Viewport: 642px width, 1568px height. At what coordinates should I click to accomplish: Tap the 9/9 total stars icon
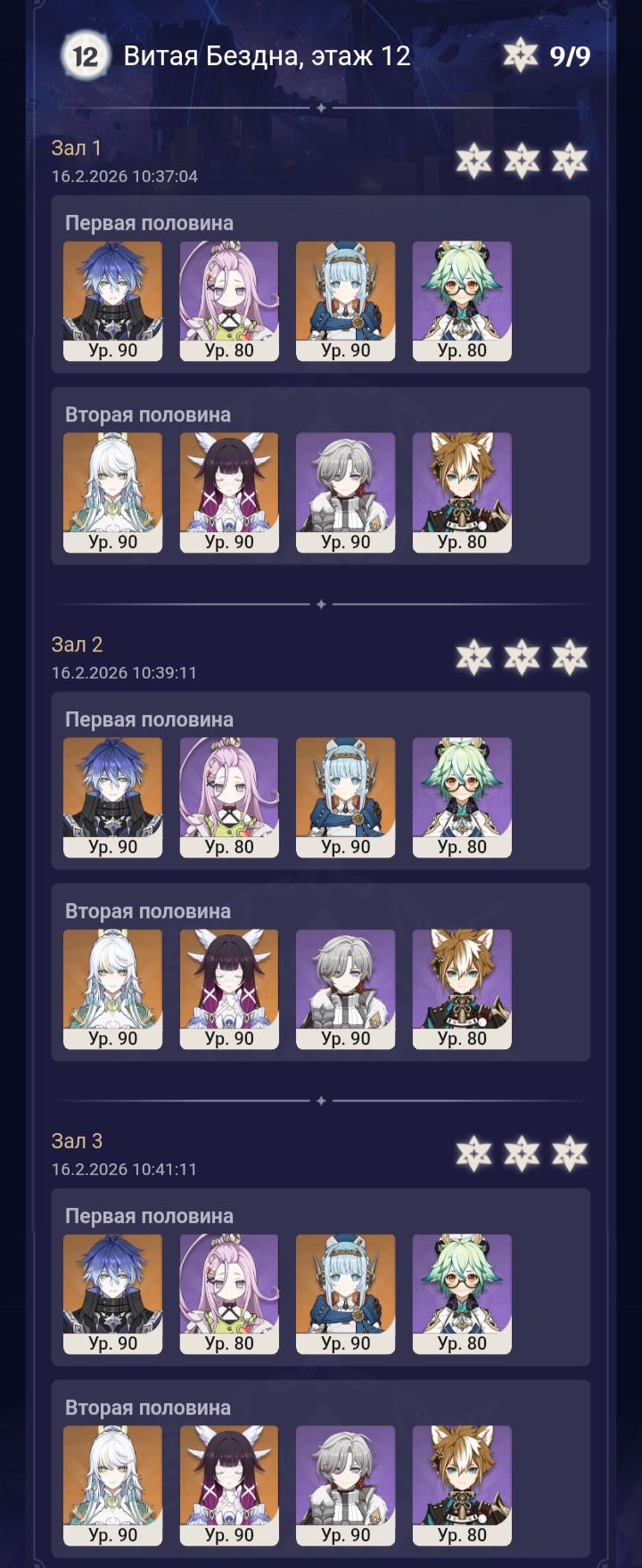pyautogui.click(x=521, y=56)
